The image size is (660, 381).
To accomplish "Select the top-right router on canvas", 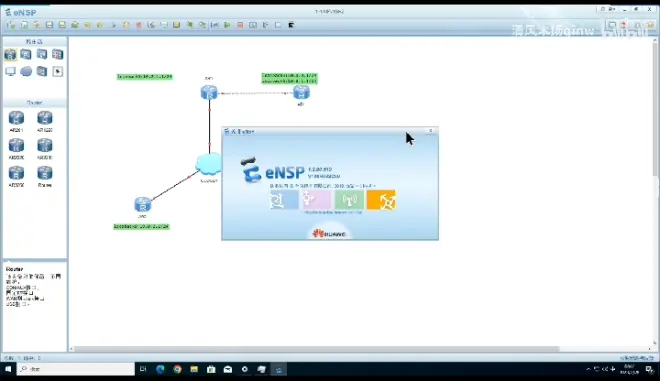I will (301, 92).
